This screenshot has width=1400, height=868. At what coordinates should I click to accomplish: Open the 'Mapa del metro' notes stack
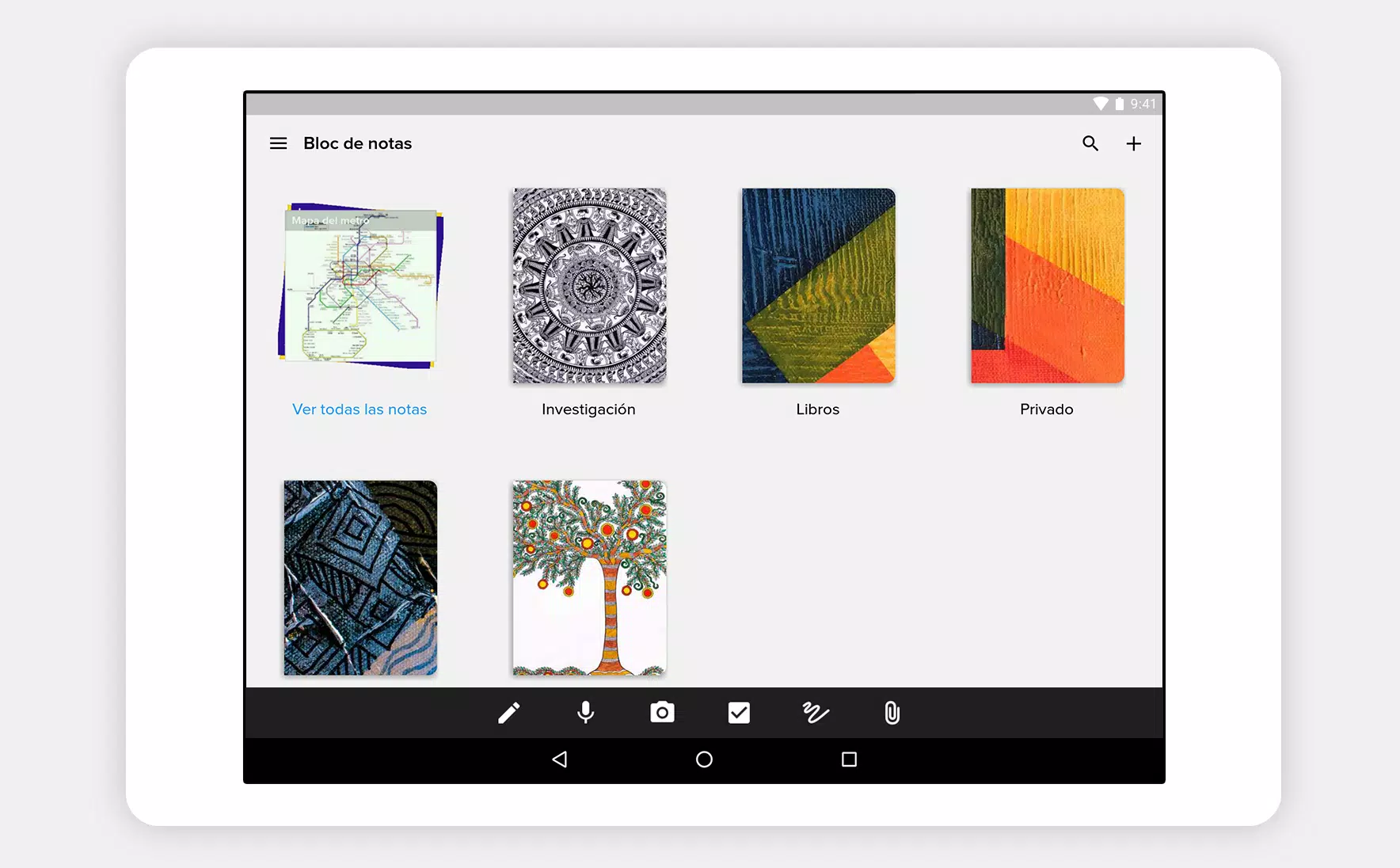tap(360, 286)
